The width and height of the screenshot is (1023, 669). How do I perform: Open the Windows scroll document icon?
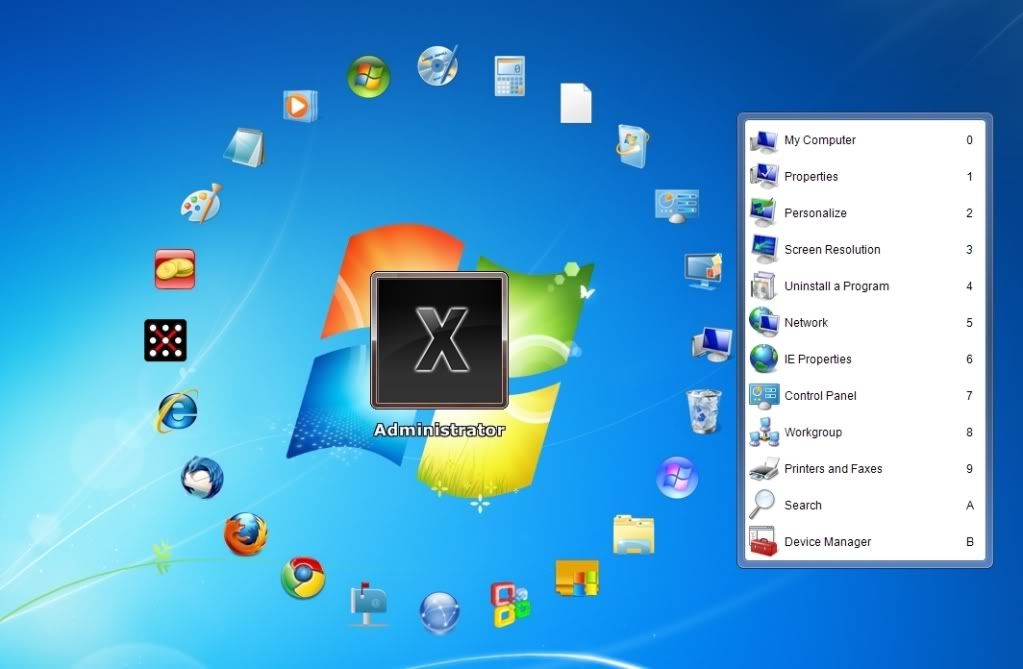(x=632, y=146)
